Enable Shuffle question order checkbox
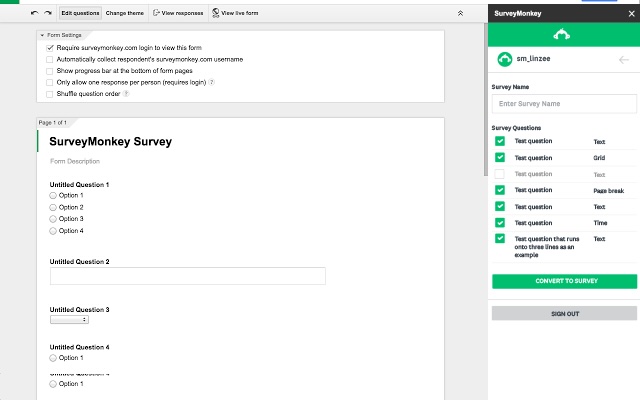Viewport: 640px width, 400px height. click(50, 94)
